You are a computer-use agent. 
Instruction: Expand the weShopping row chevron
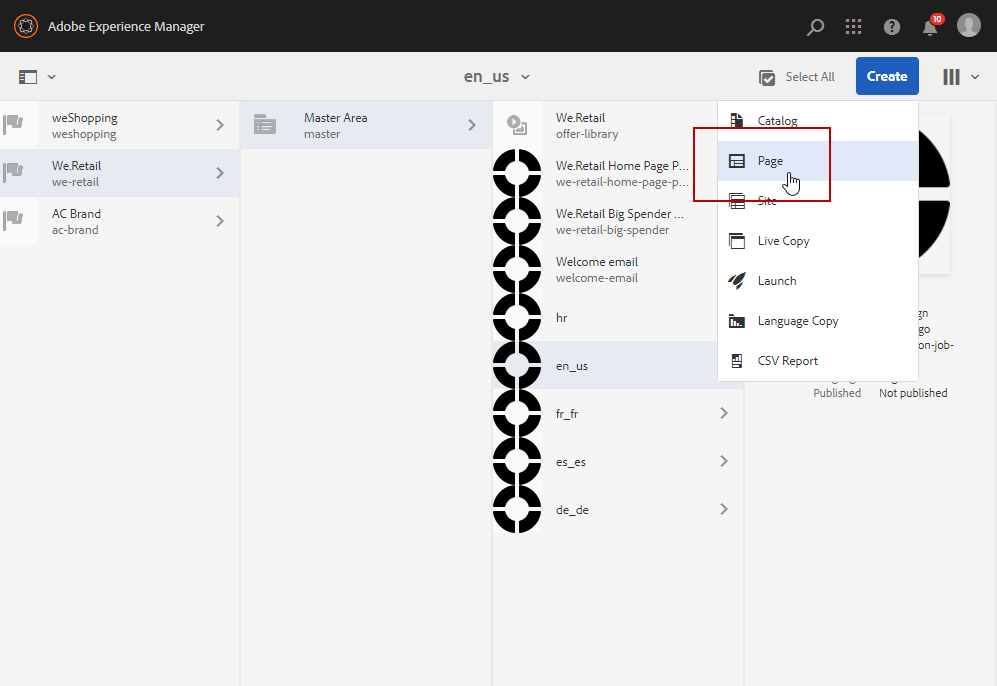(220, 125)
